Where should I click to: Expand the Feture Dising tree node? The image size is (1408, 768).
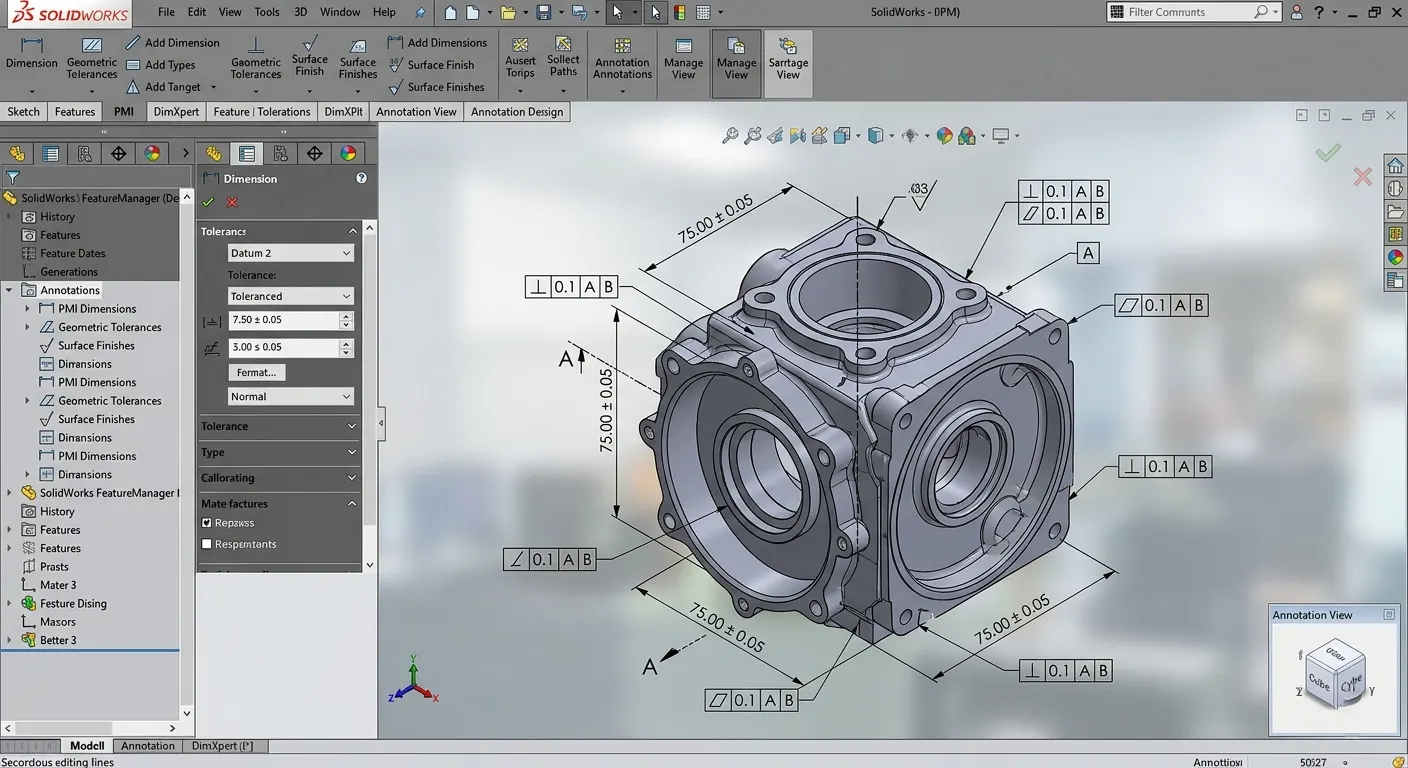coord(9,603)
